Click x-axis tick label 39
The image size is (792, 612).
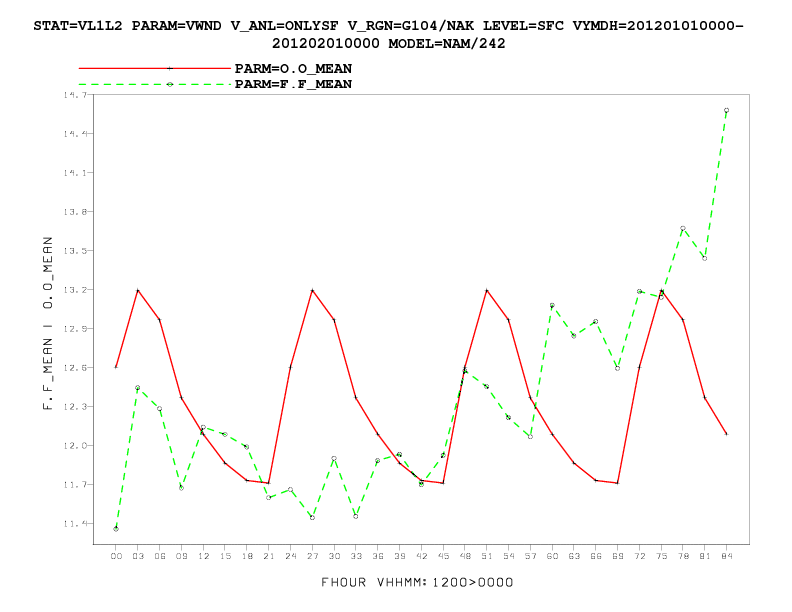(400, 556)
